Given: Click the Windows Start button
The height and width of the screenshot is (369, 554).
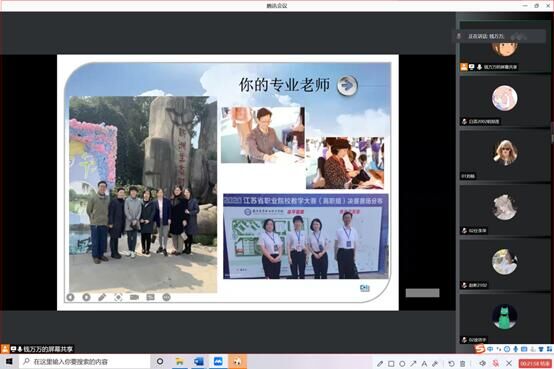Looking at the screenshot, I should [x=9, y=362].
